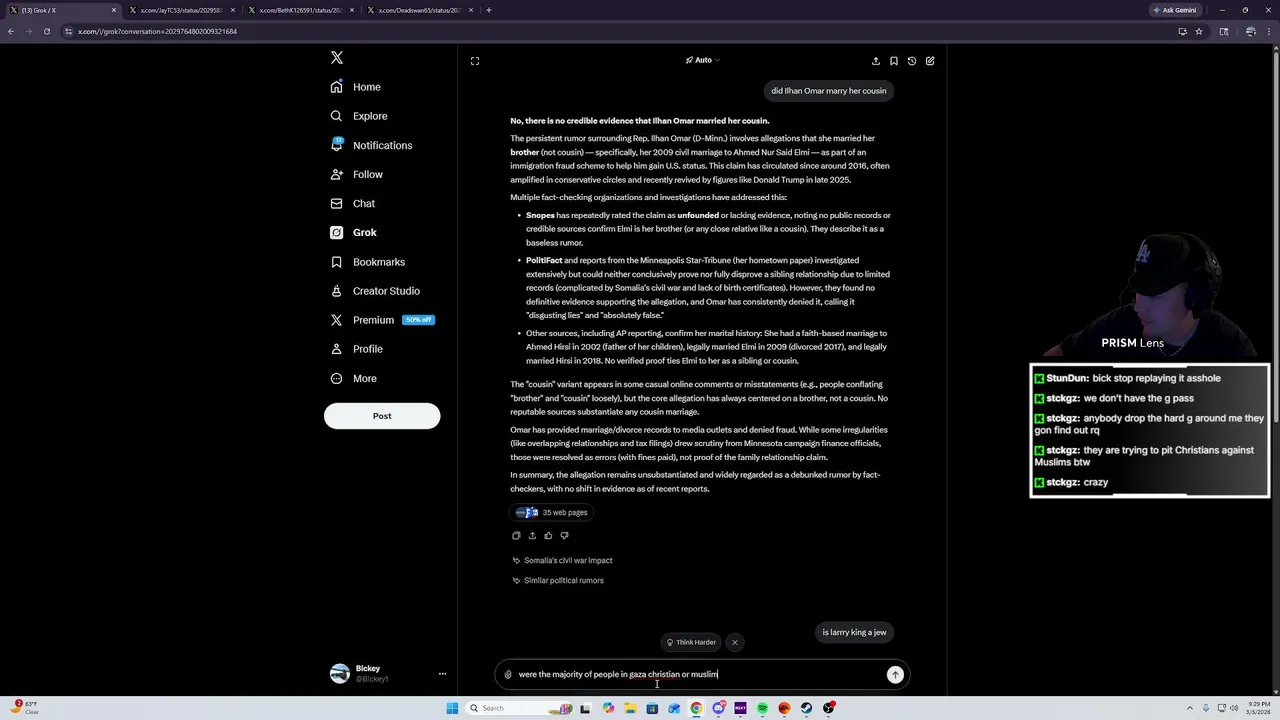Bookmark this page with the star icon
Screen dimensions: 1280x720
click(x=1199, y=31)
